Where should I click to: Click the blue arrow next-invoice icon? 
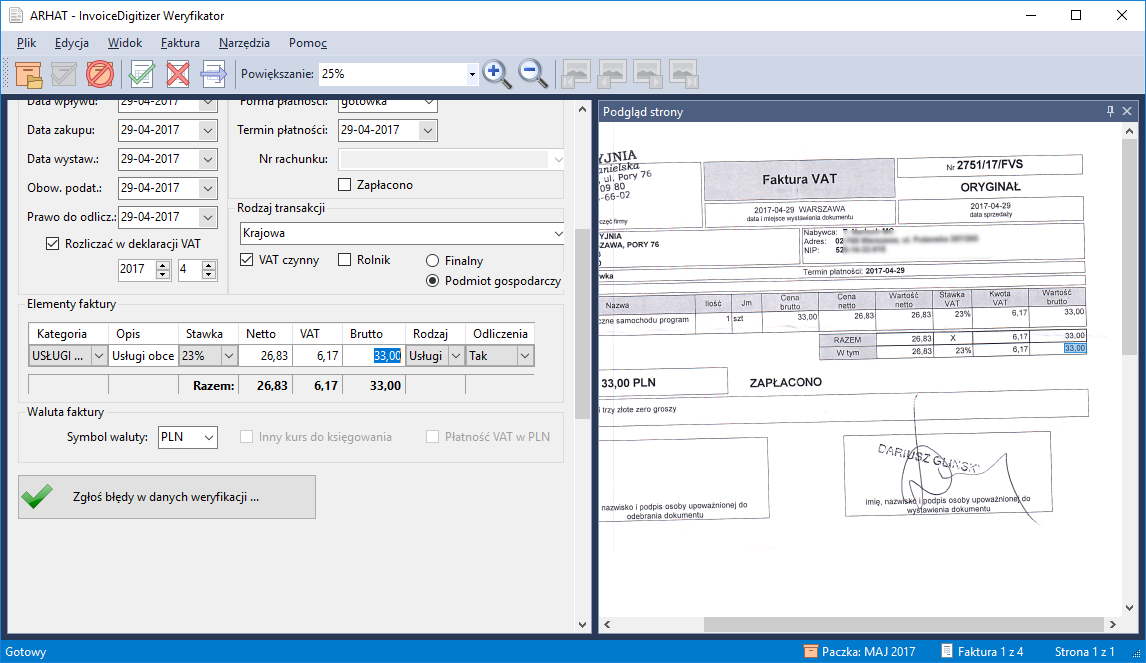[214, 74]
